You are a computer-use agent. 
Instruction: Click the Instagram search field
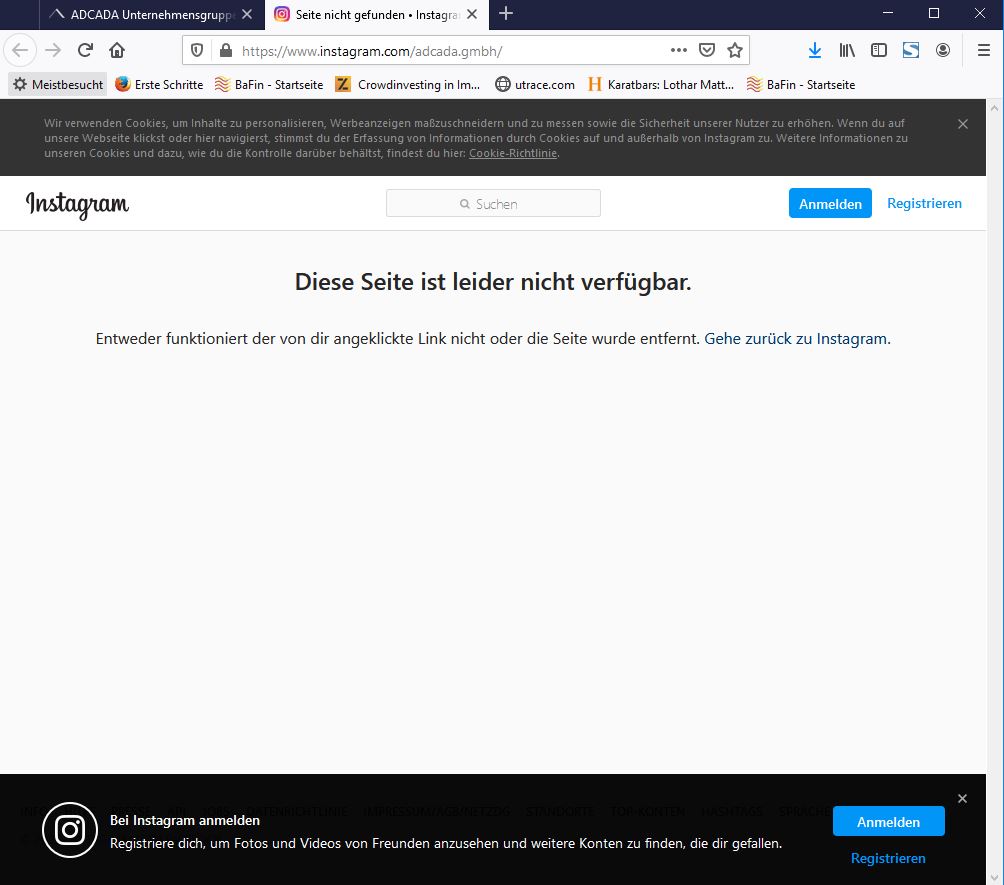(x=493, y=204)
